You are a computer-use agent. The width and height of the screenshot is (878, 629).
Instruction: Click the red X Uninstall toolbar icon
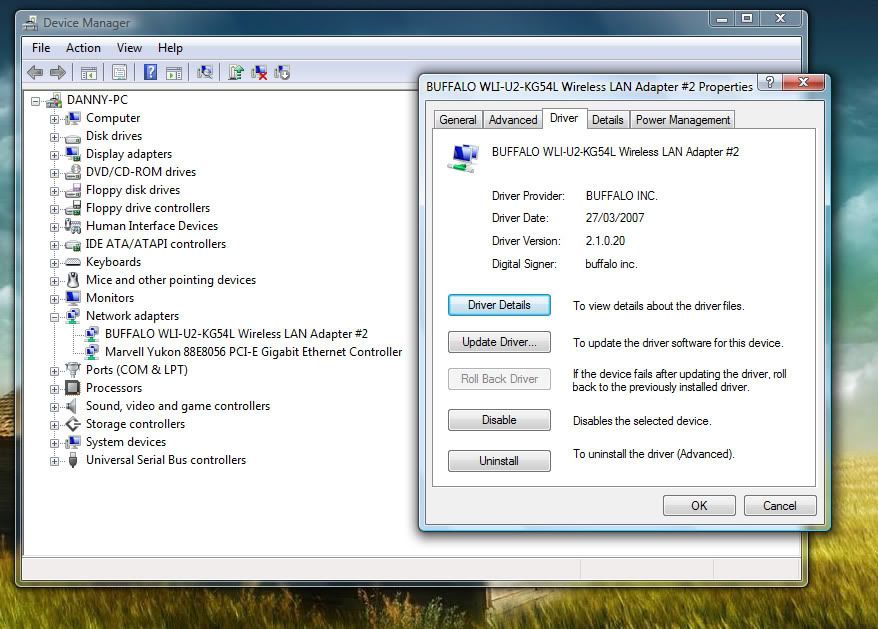coord(259,72)
